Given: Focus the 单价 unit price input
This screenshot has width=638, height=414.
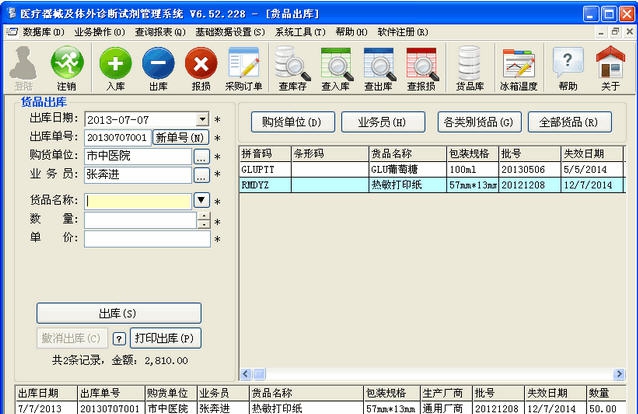Looking at the screenshot, I should [x=147, y=239].
